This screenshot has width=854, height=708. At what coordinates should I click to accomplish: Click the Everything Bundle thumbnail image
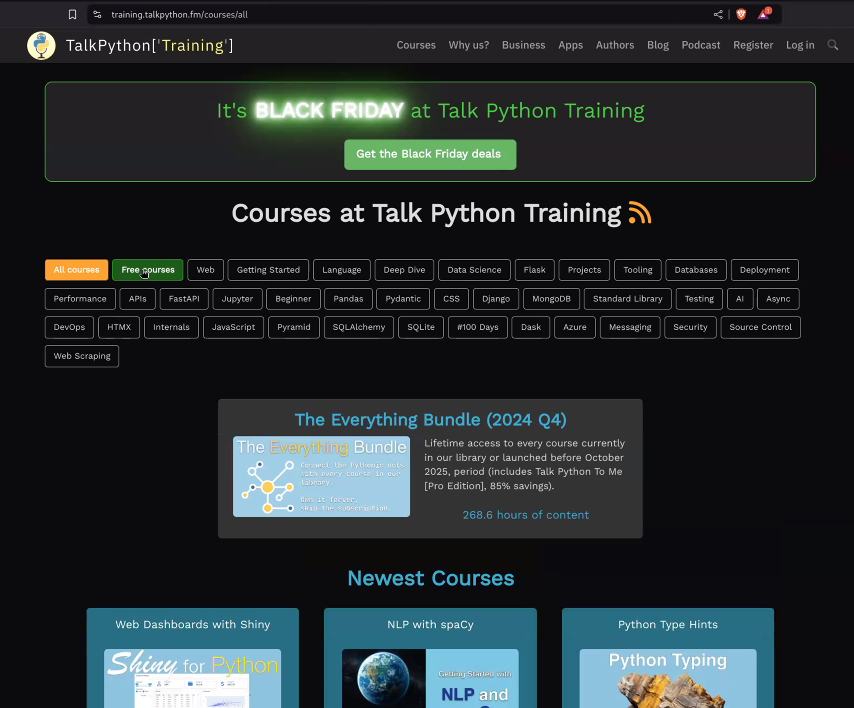321,477
